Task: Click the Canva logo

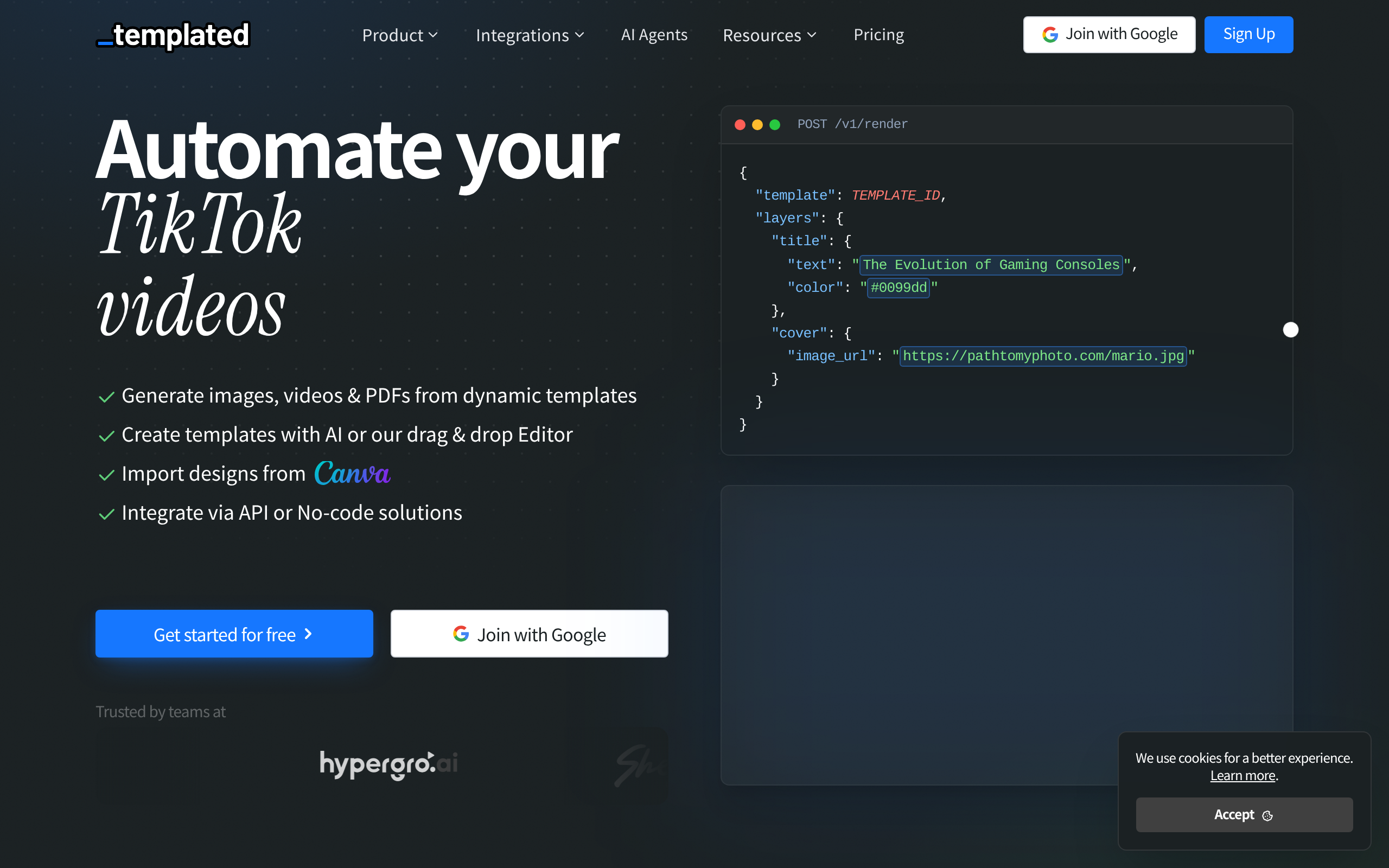Action: point(353,473)
